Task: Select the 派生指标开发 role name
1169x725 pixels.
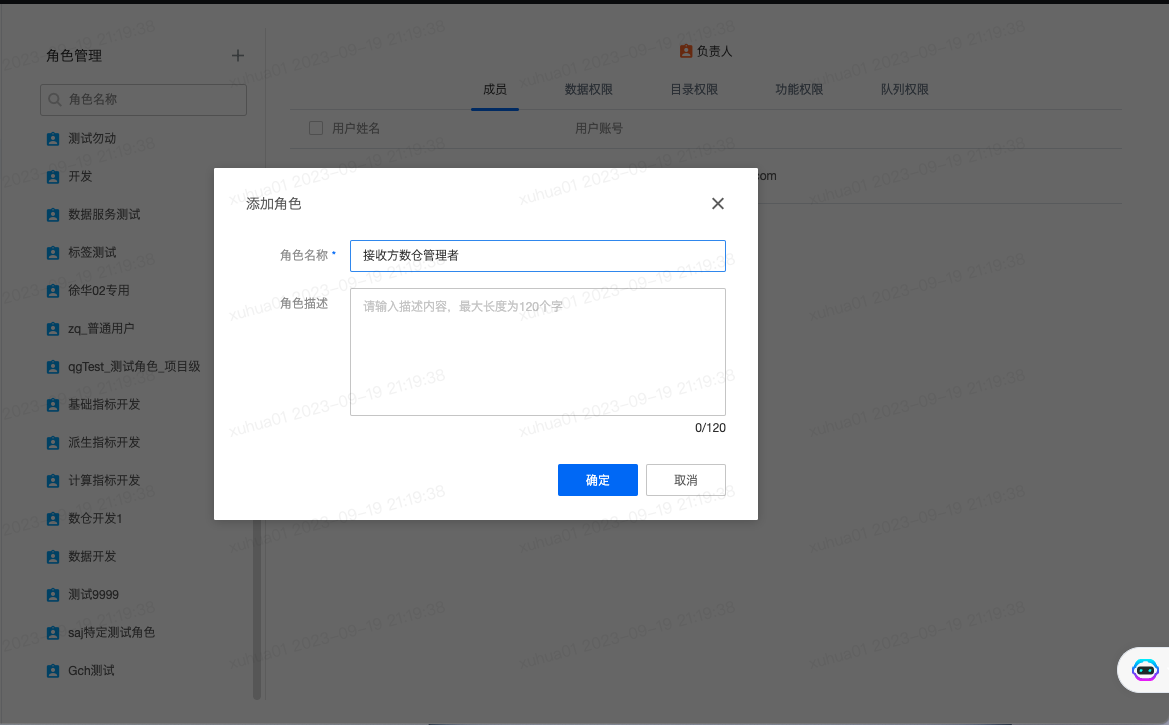Action: (x=104, y=443)
